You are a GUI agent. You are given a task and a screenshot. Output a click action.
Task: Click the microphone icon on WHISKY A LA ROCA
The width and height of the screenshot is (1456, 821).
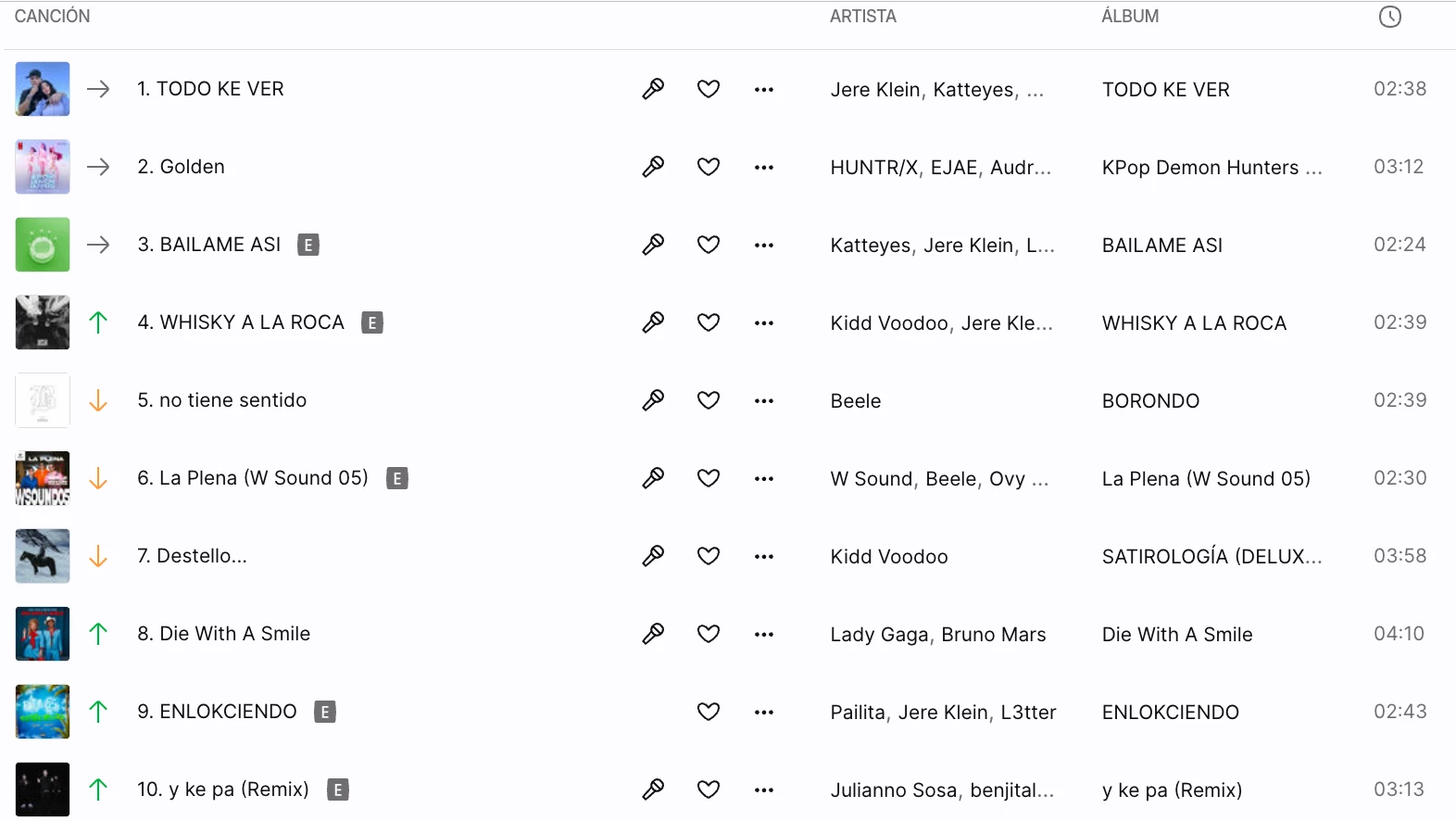pos(653,322)
